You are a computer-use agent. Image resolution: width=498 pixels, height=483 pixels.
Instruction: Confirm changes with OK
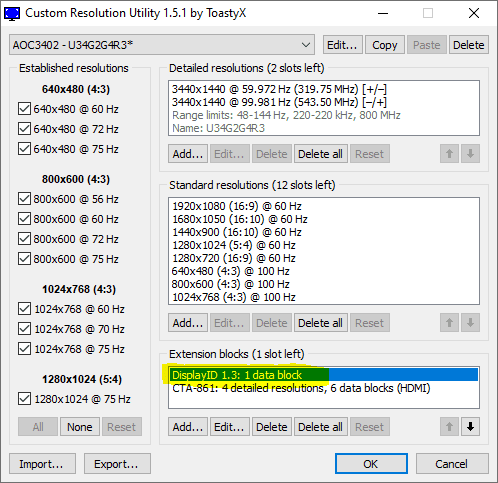(x=371, y=463)
